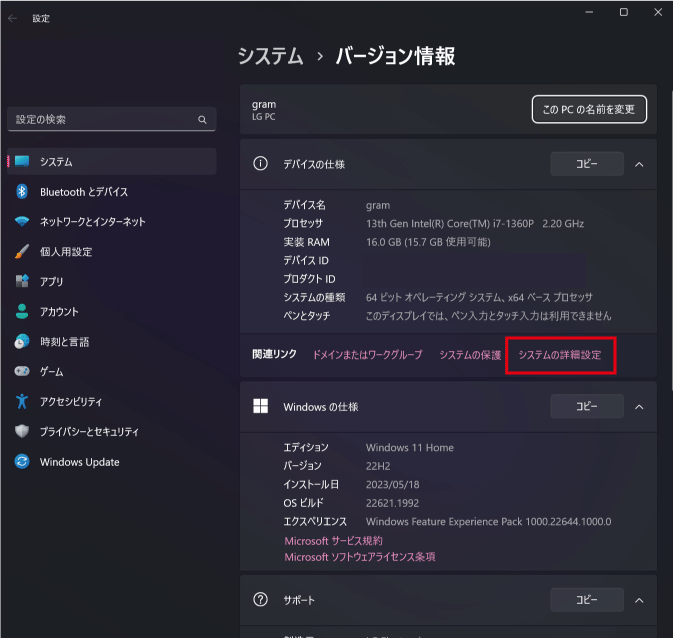Select システム in the sidebar
673x638 pixels.
coord(56,162)
